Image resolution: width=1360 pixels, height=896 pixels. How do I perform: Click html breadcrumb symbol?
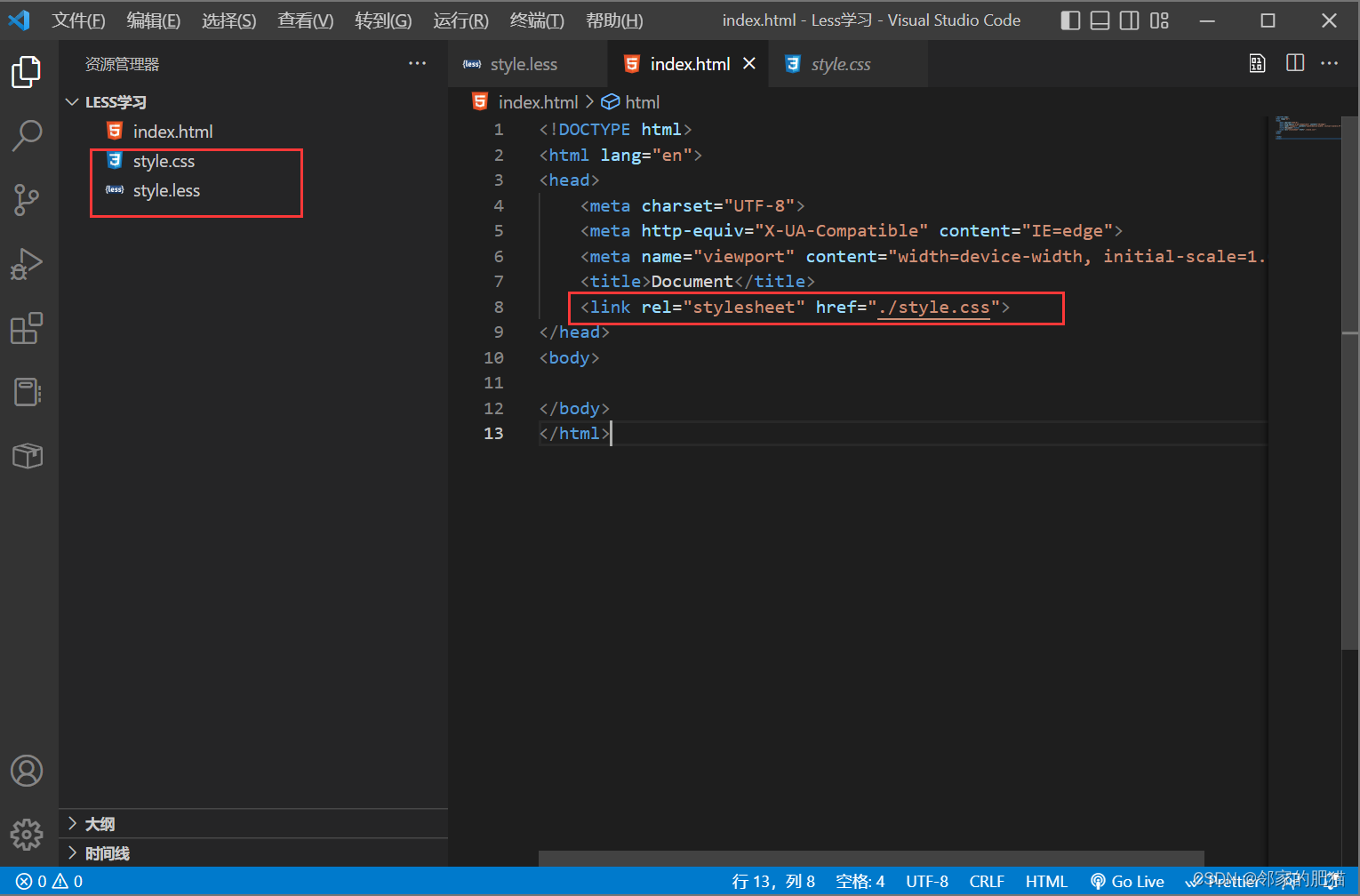pos(631,102)
